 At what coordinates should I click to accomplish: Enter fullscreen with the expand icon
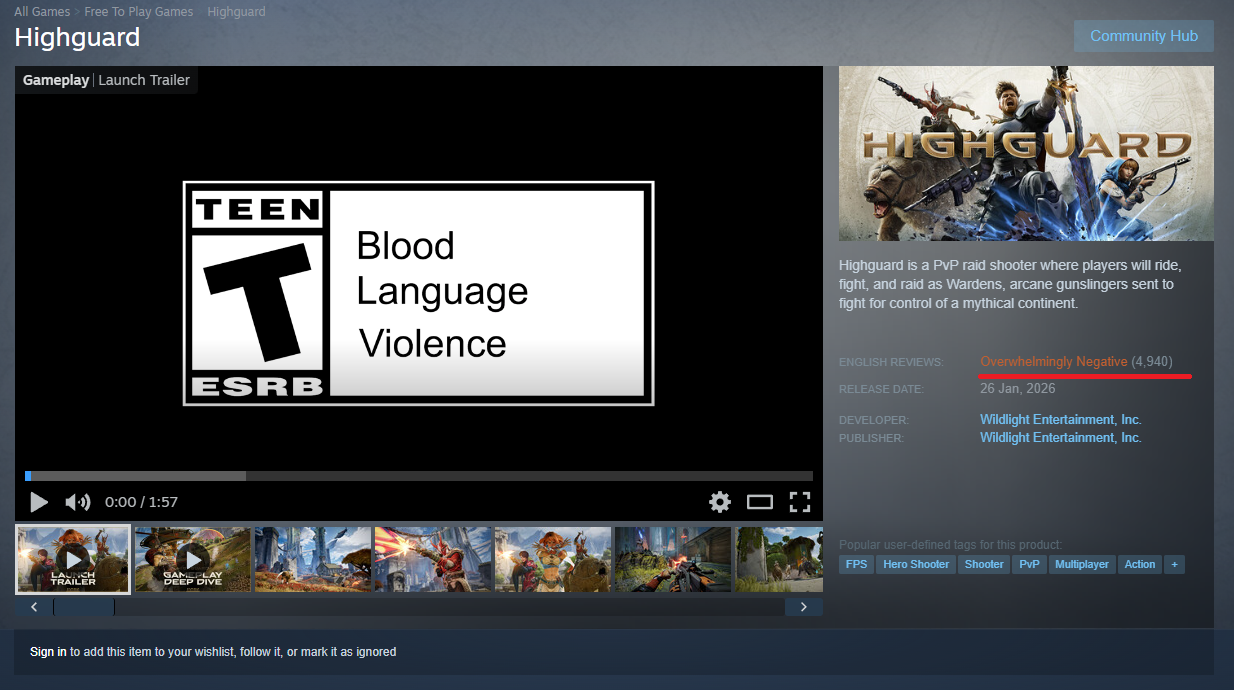tap(799, 502)
